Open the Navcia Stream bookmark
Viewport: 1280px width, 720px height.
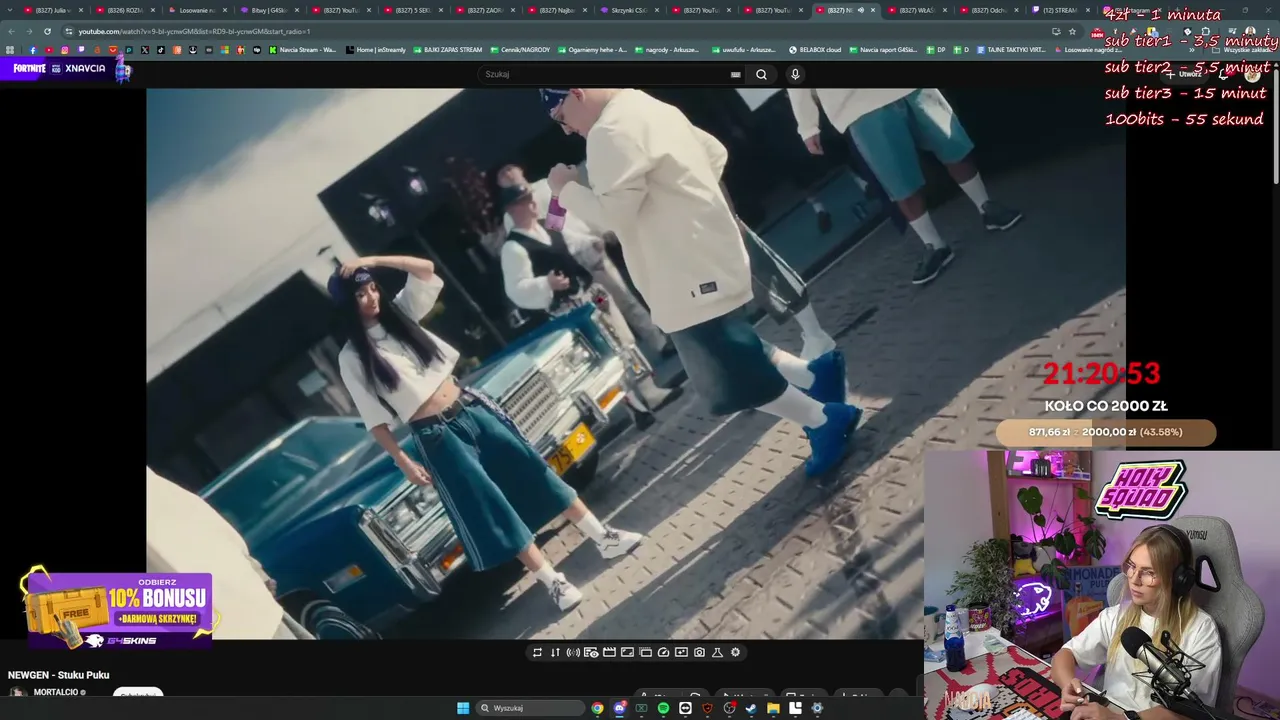(x=302, y=50)
